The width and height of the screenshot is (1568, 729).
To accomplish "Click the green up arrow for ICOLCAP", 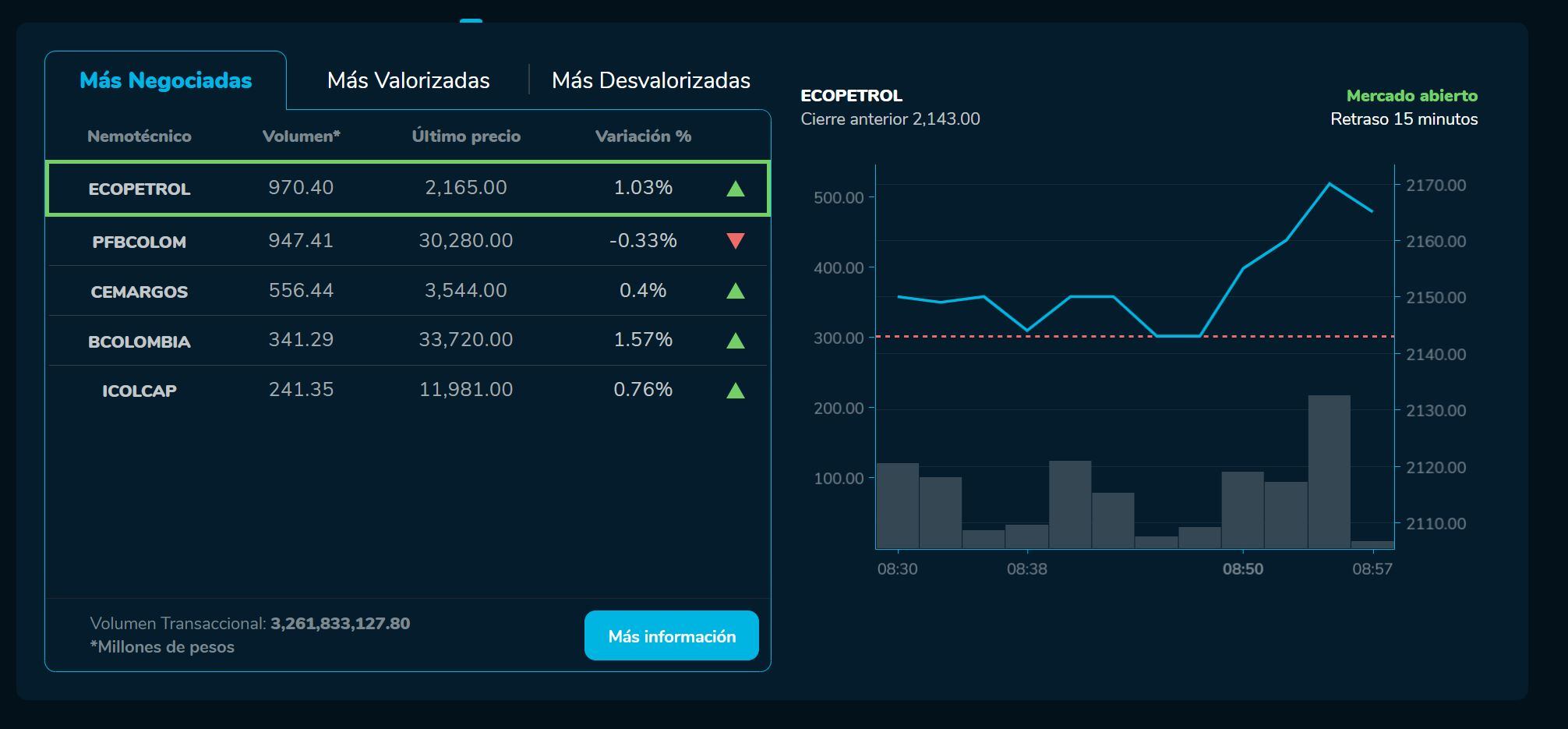I will (735, 391).
